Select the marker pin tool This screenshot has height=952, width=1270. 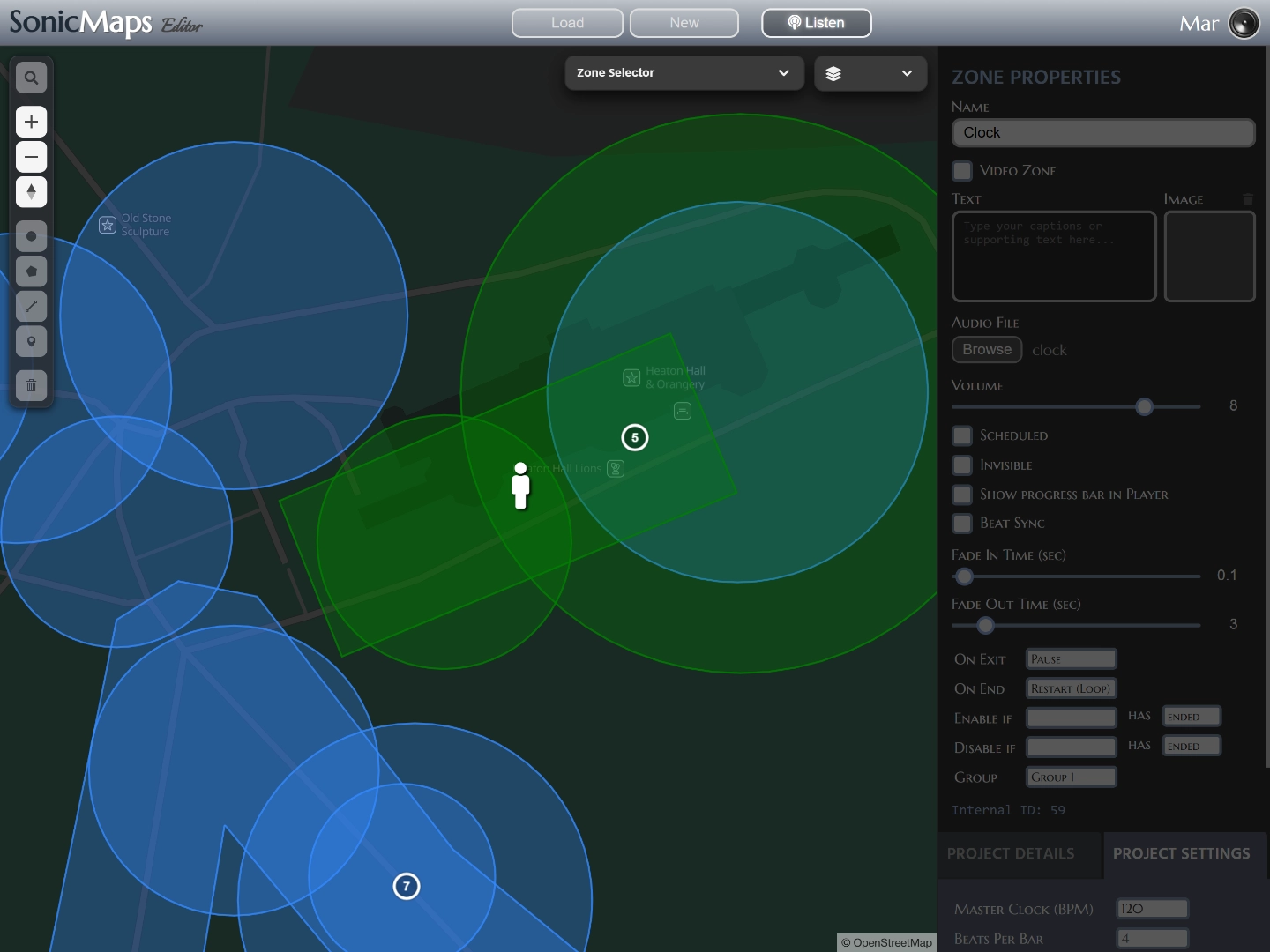pyautogui.click(x=31, y=341)
